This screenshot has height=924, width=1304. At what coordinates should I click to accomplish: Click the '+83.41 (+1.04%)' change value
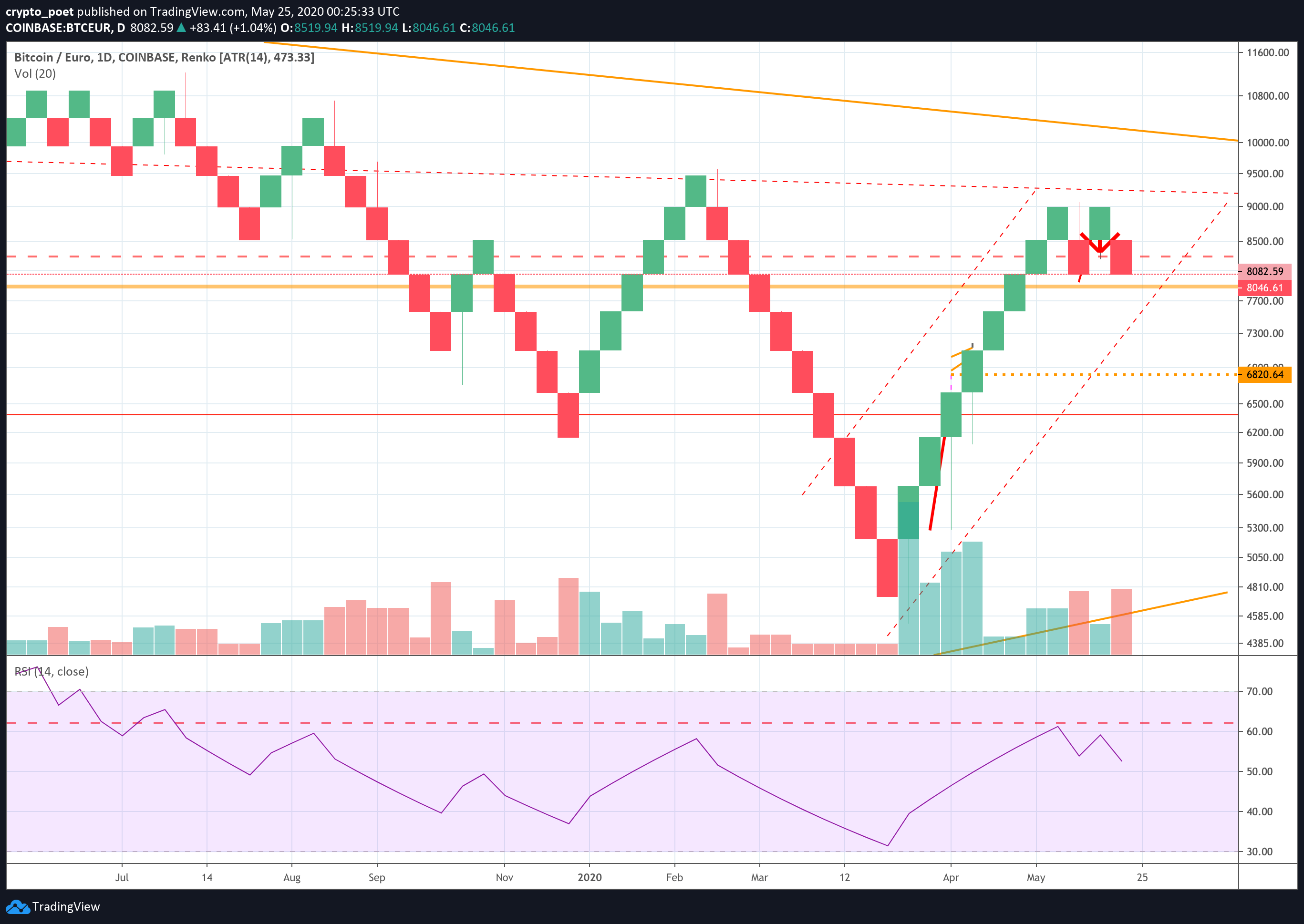(233, 28)
